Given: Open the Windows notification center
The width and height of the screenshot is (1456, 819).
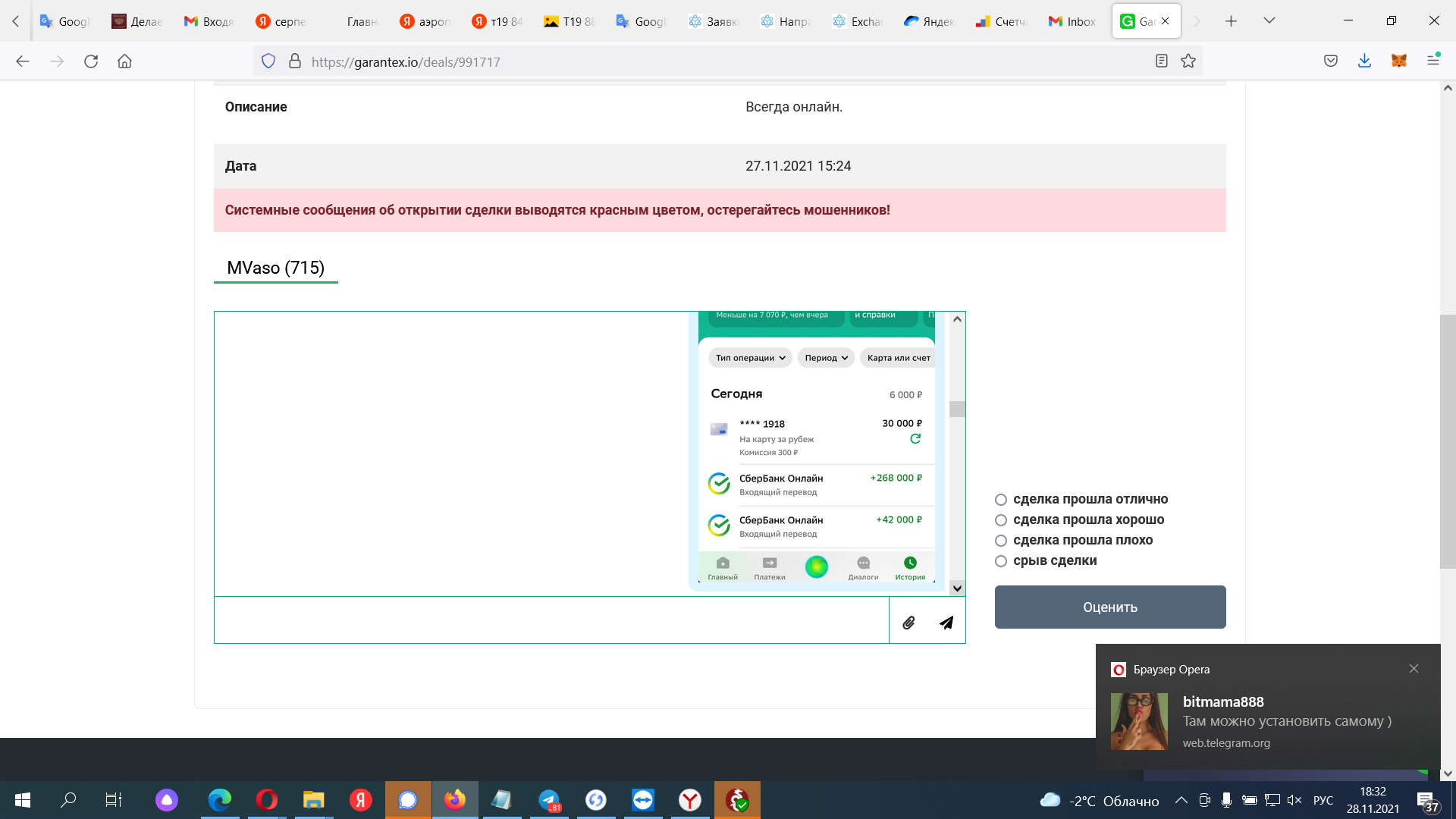Looking at the screenshot, I should tap(1427, 801).
